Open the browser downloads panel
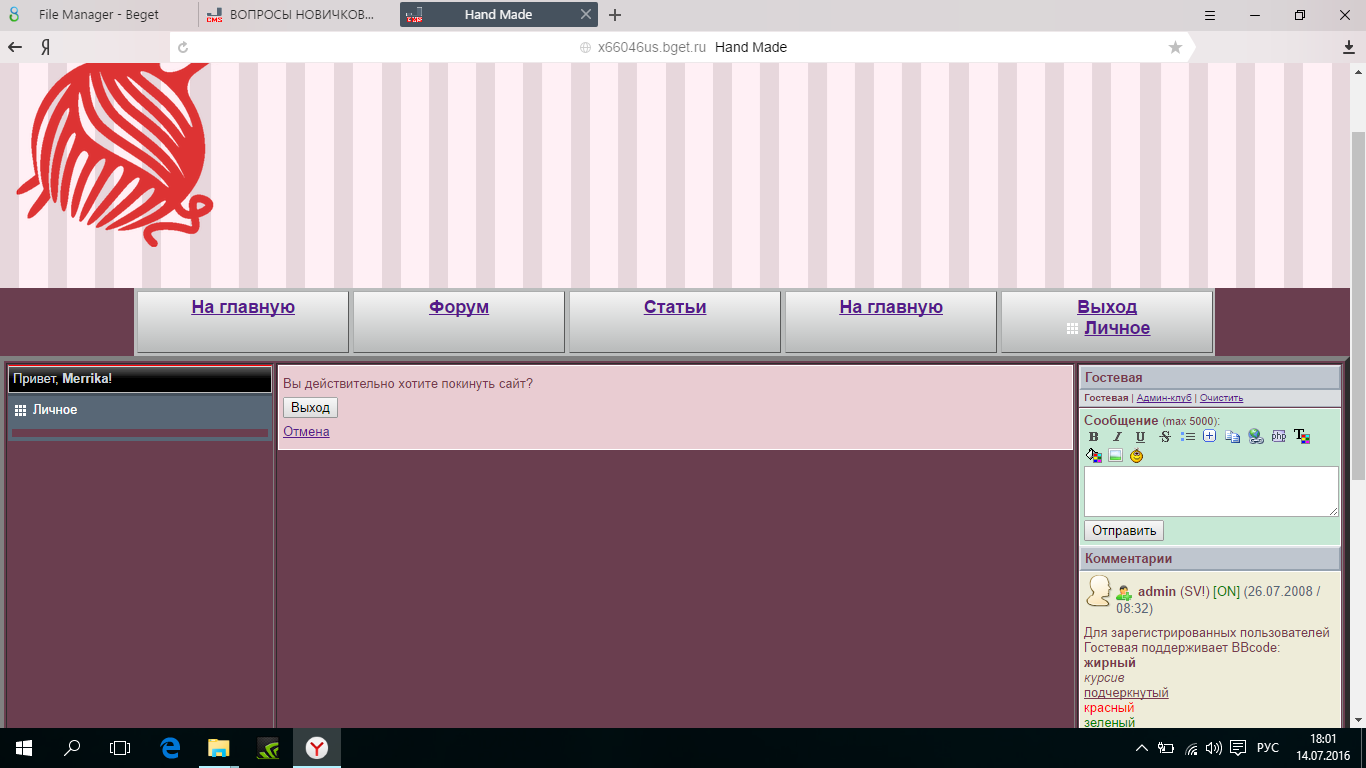The image size is (1366, 768). pyautogui.click(x=1348, y=47)
